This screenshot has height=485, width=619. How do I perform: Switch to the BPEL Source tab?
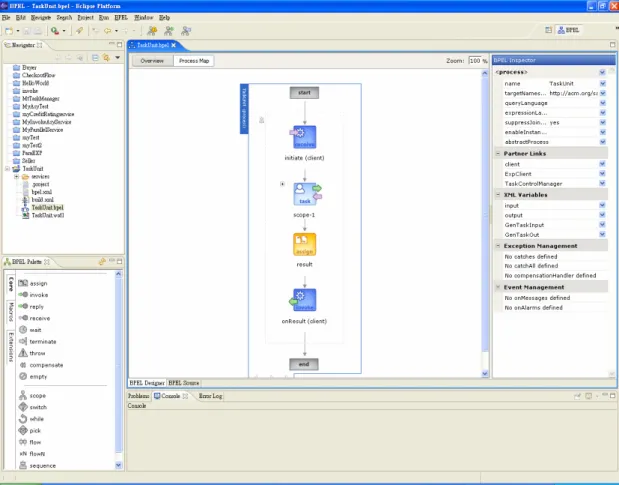pyautogui.click(x=184, y=383)
